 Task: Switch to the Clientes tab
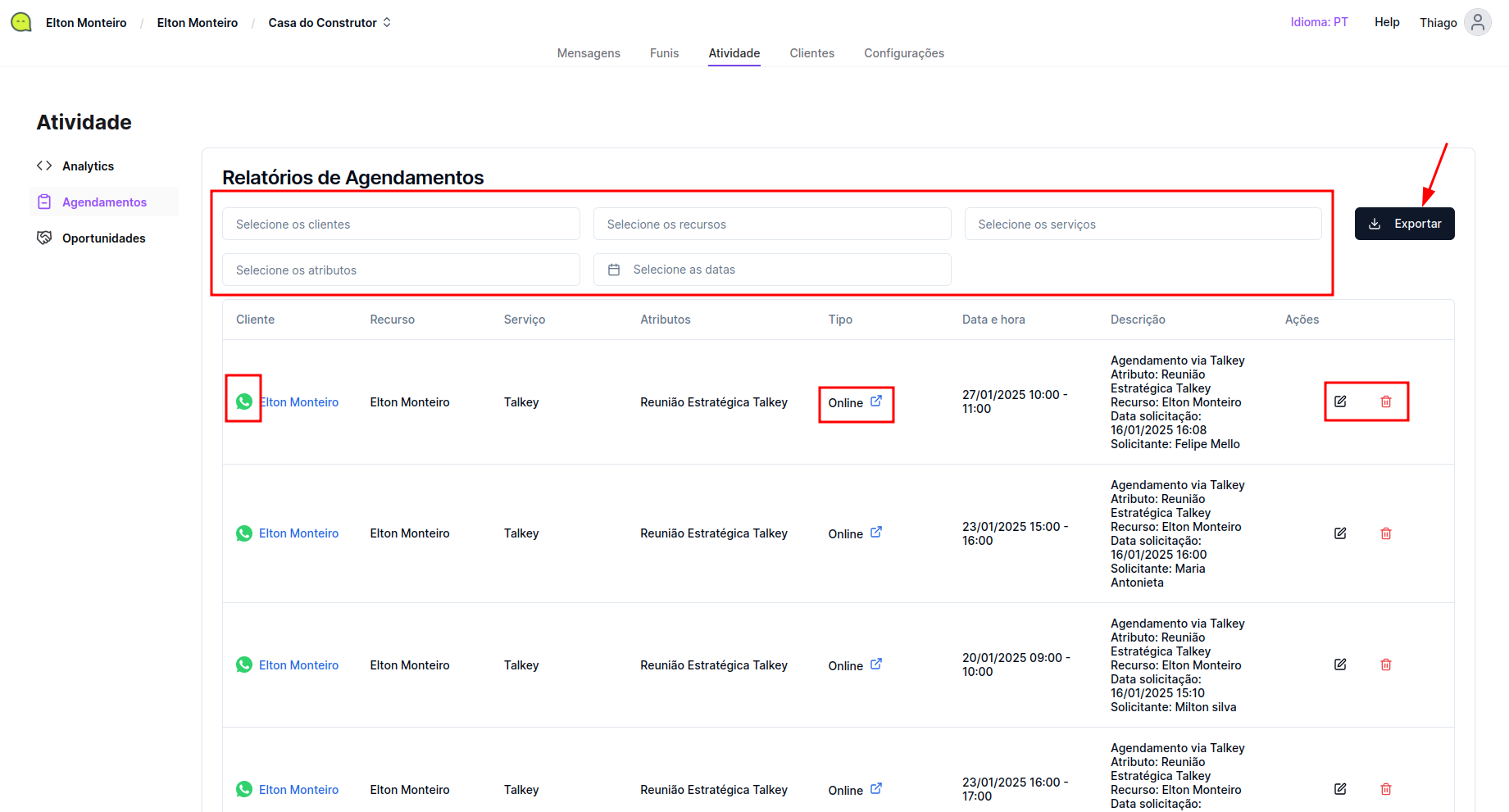pos(811,53)
